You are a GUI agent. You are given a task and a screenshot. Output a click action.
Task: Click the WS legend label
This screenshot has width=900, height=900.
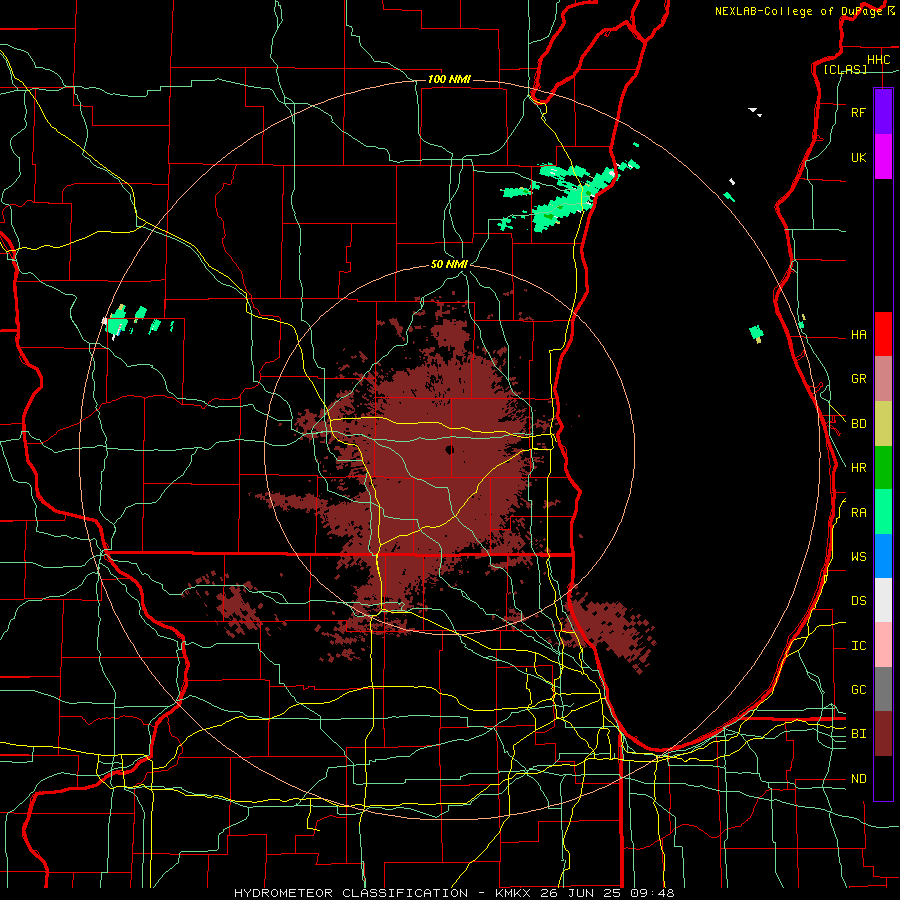858,557
